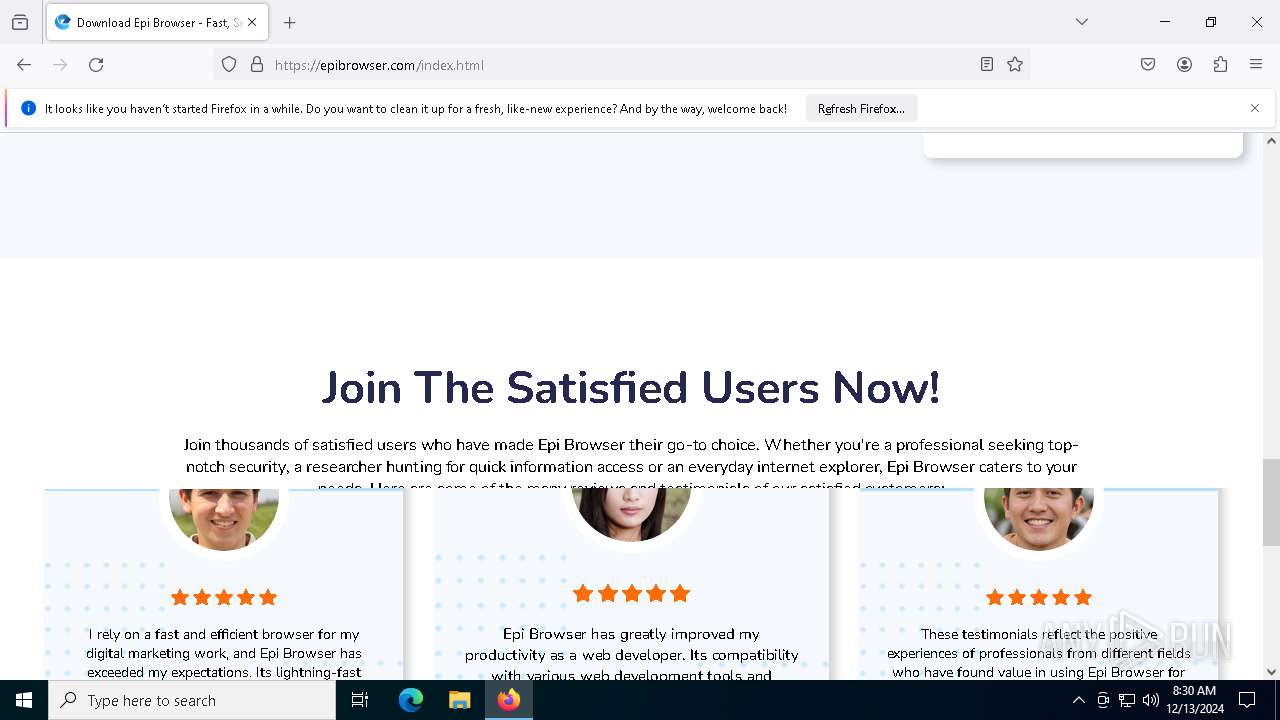Image resolution: width=1280 pixels, height=720 pixels.
Task: Expand the list all tabs chevron
Action: coord(1082,22)
